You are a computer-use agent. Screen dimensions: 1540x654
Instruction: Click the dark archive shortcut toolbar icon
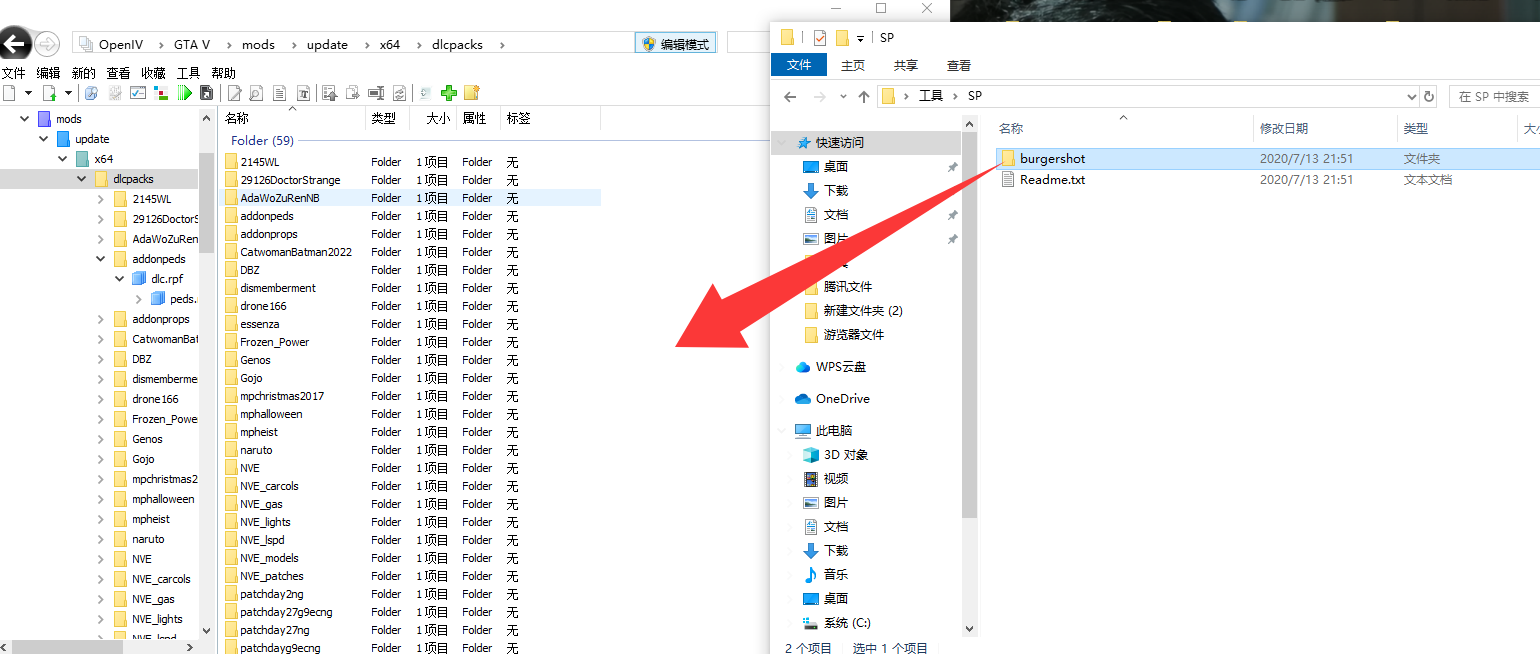tap(206, 93)
